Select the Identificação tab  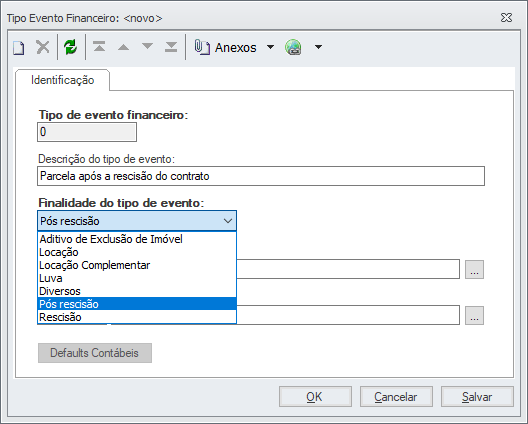click(x=63, y=80)
